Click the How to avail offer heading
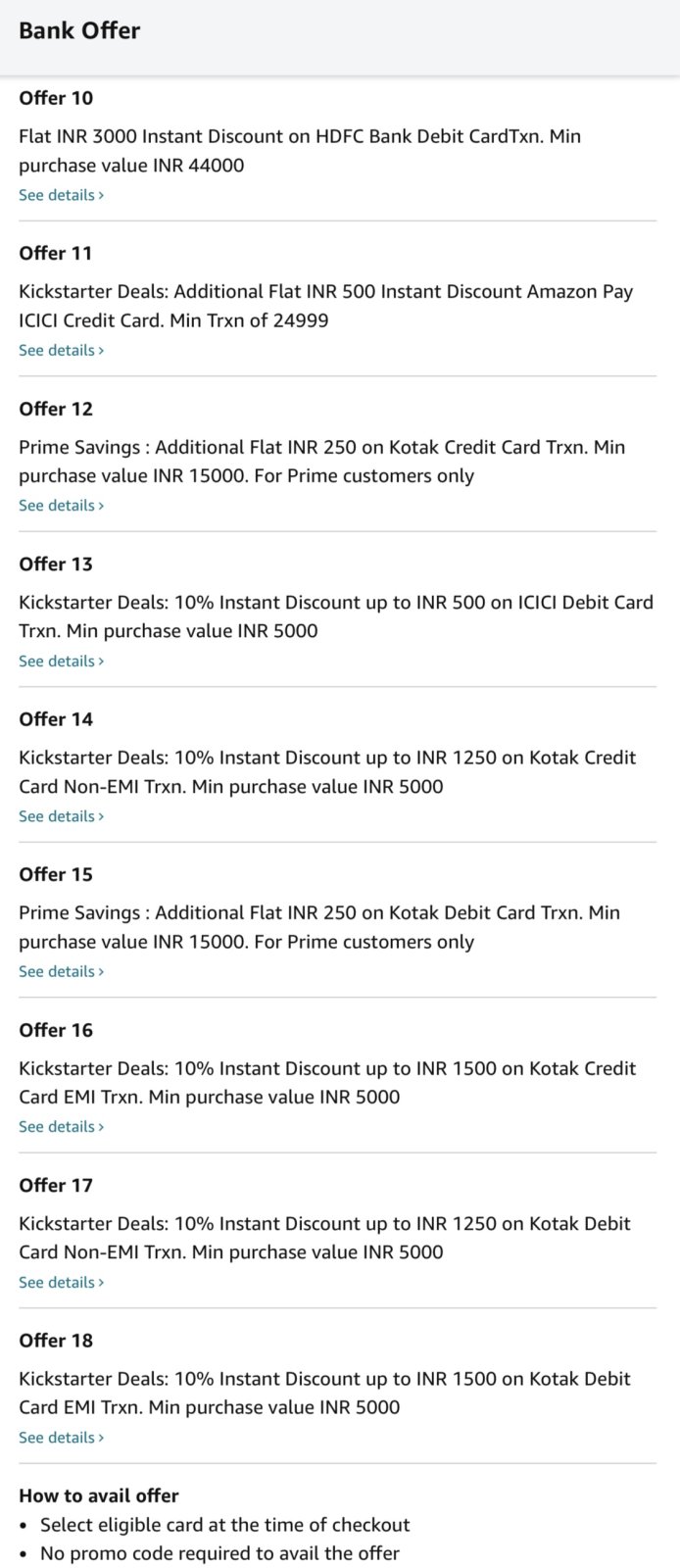The image size is (680, 1568). (x=99, y=1496)
